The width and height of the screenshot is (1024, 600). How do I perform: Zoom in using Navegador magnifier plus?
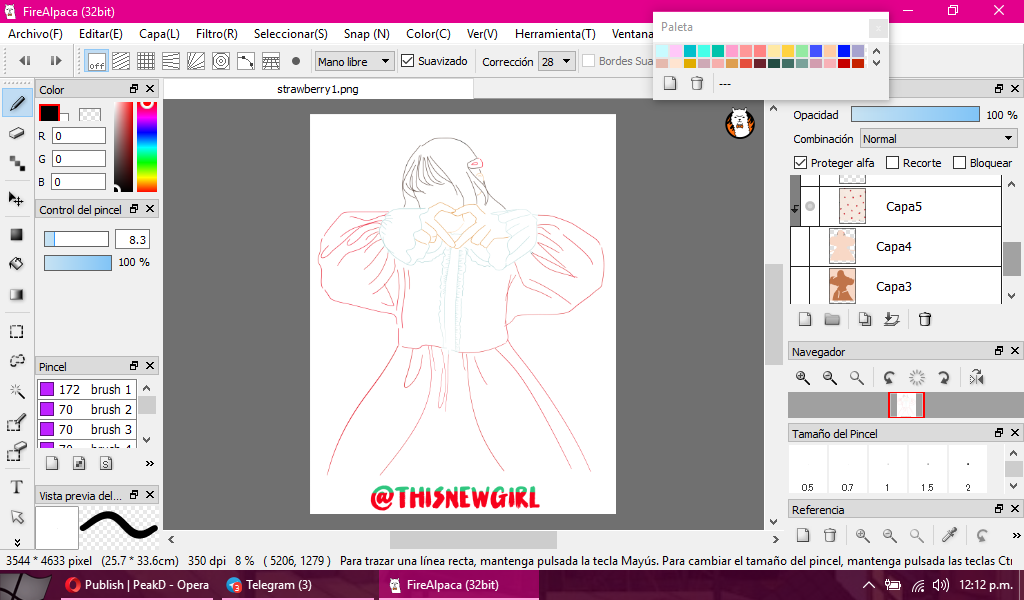[x=803, y=377]
